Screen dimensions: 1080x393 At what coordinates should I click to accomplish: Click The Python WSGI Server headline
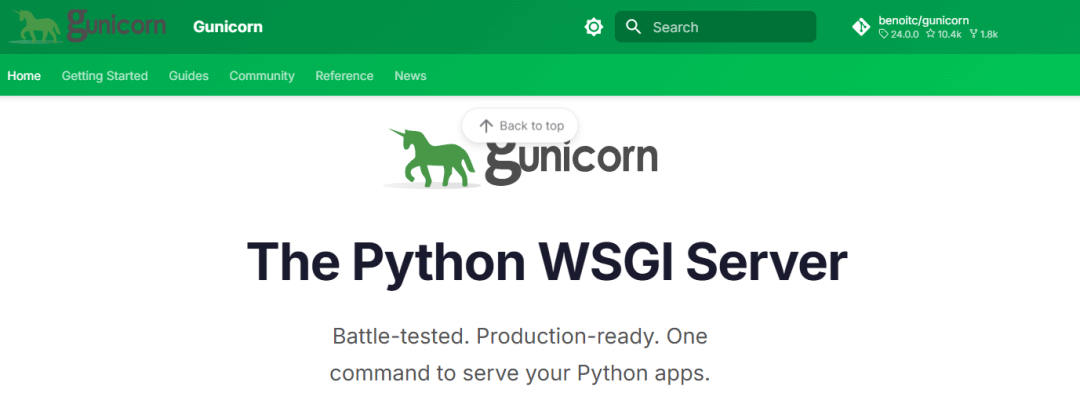click(x=547, y=262)
